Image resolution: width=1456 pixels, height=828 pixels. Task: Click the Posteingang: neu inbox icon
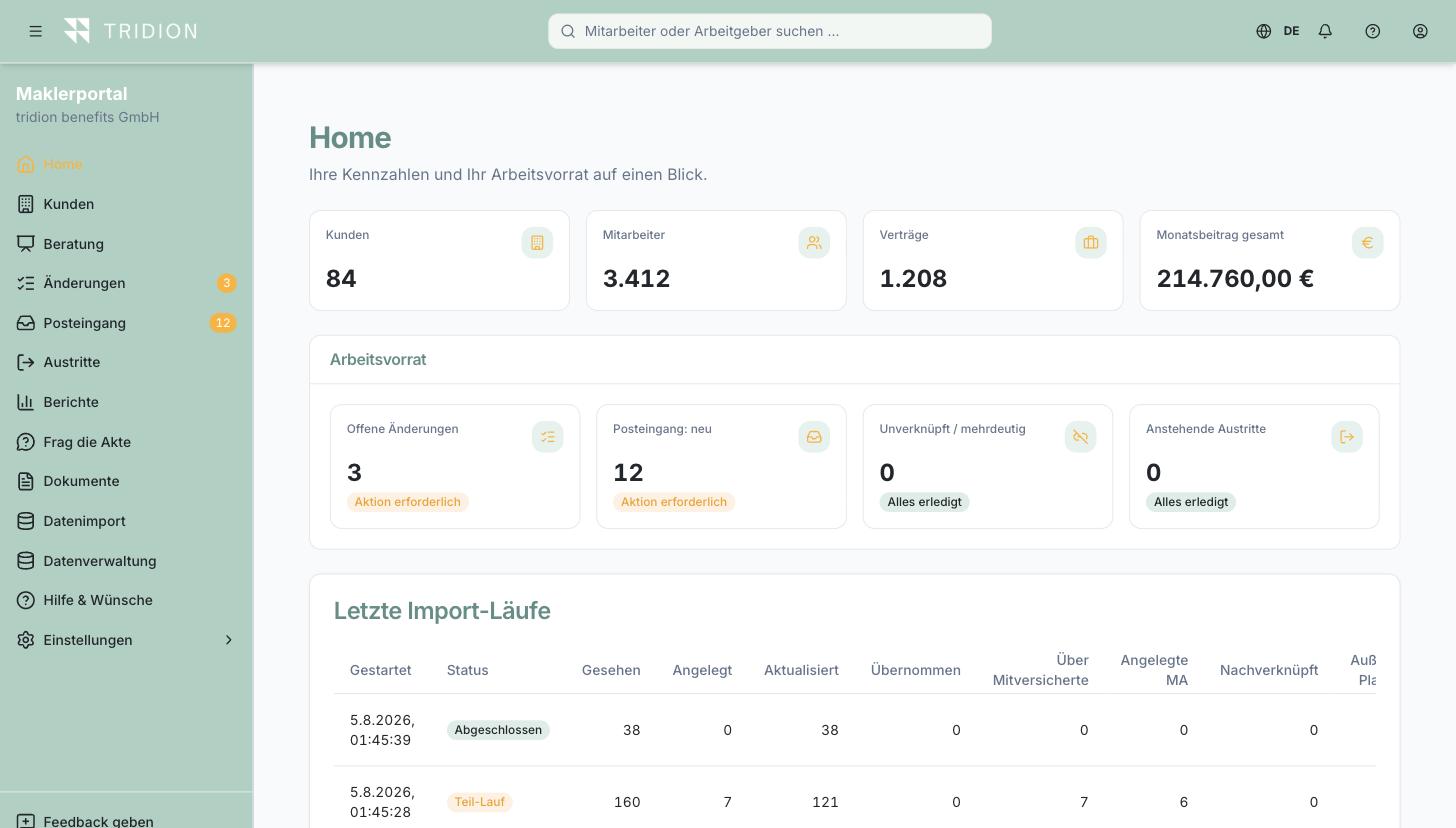[814, 437]
